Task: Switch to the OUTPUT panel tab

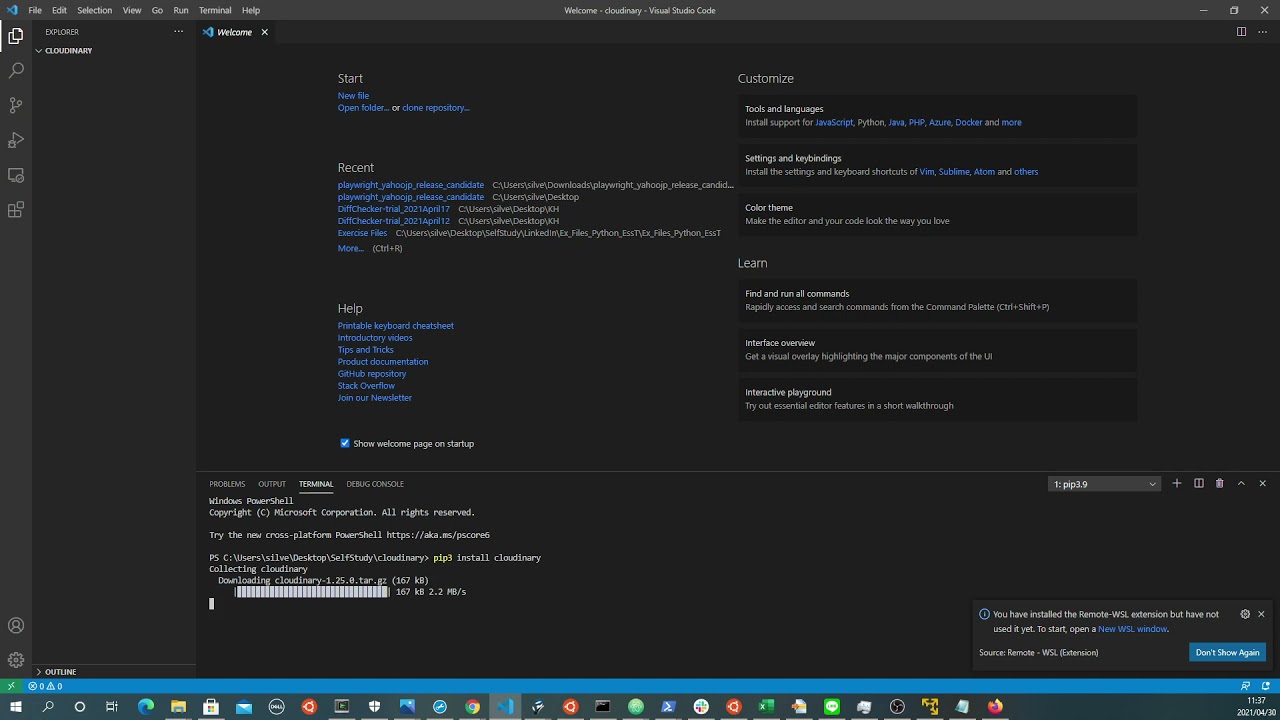Action: coord(272,484)
